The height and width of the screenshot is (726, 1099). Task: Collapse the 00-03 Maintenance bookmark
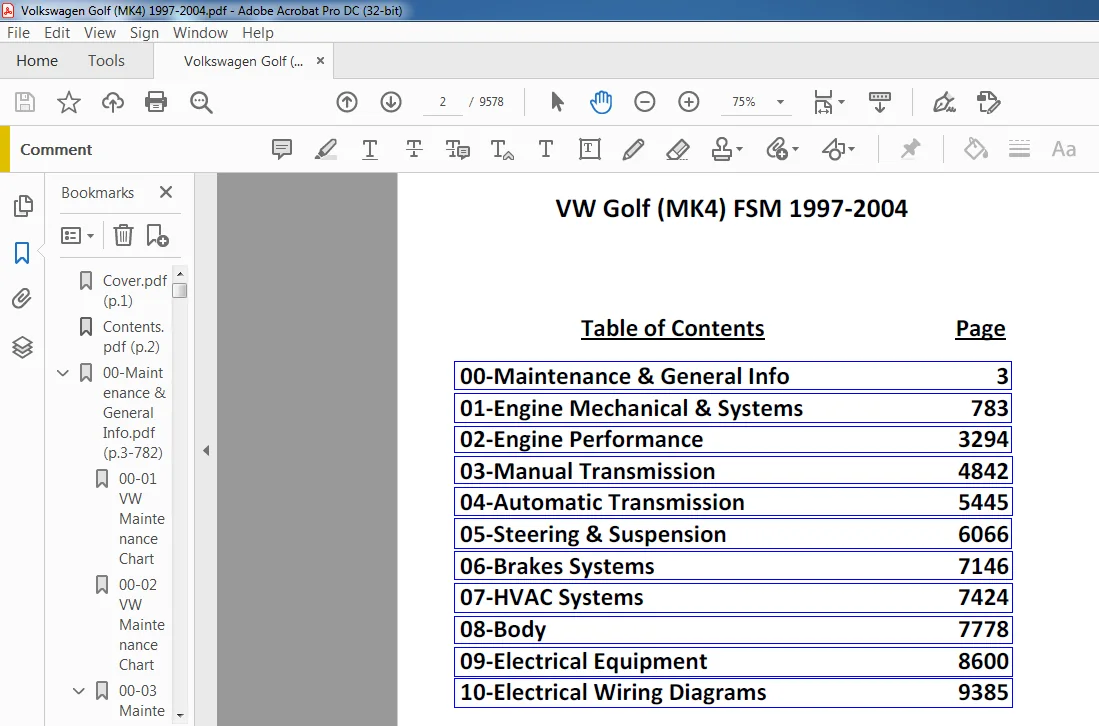79,691
